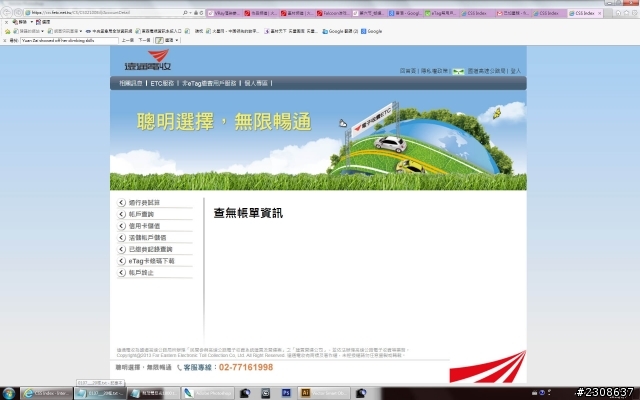Open Photoshop Ps icon in taskbar
This screenshot has height=400, width=640.
click(x=286, y=393)
